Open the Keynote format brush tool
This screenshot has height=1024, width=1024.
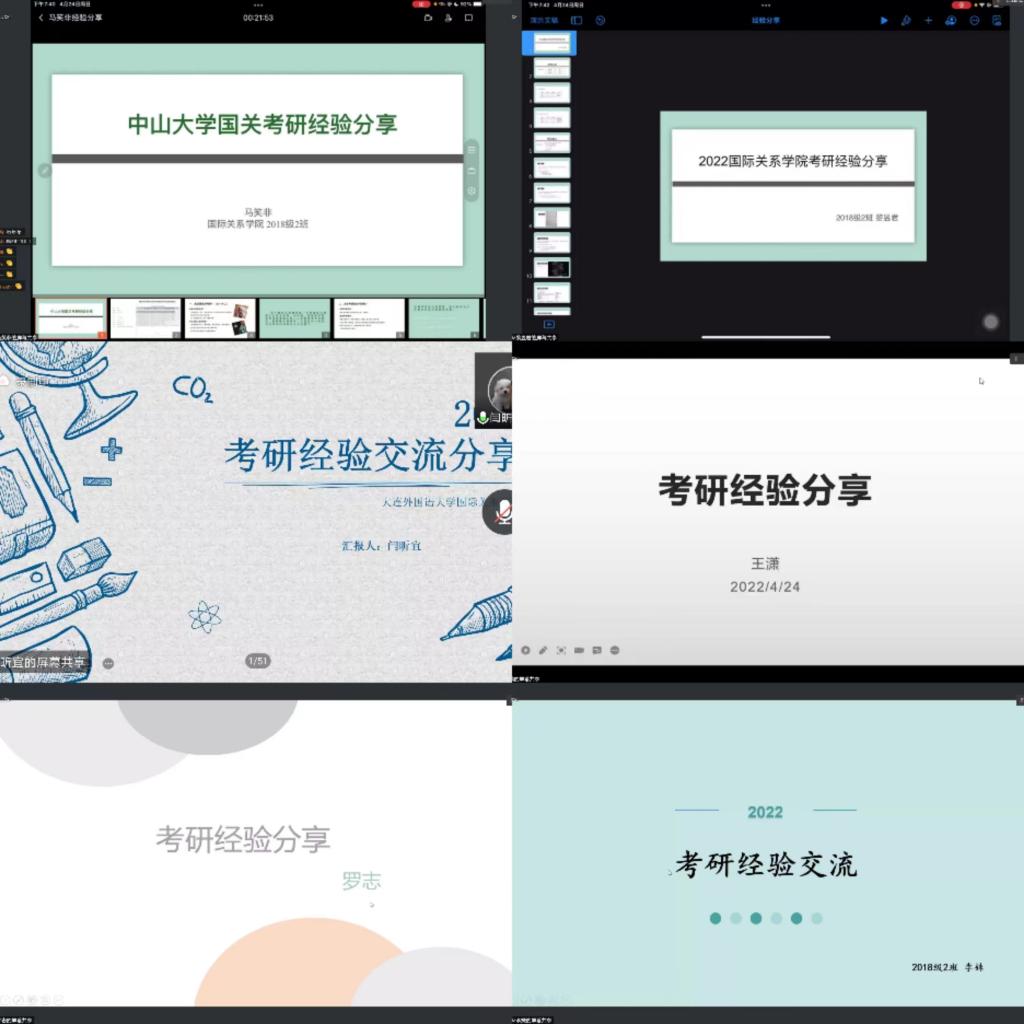click(906, 20)
